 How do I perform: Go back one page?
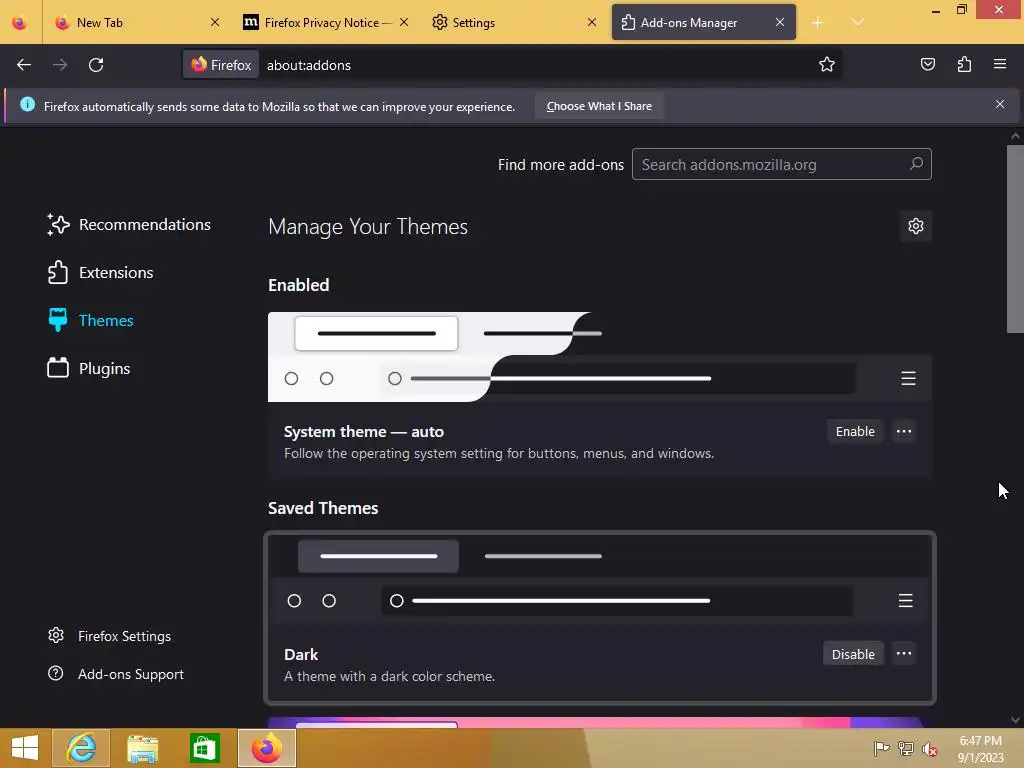click(x=24, y=65)
